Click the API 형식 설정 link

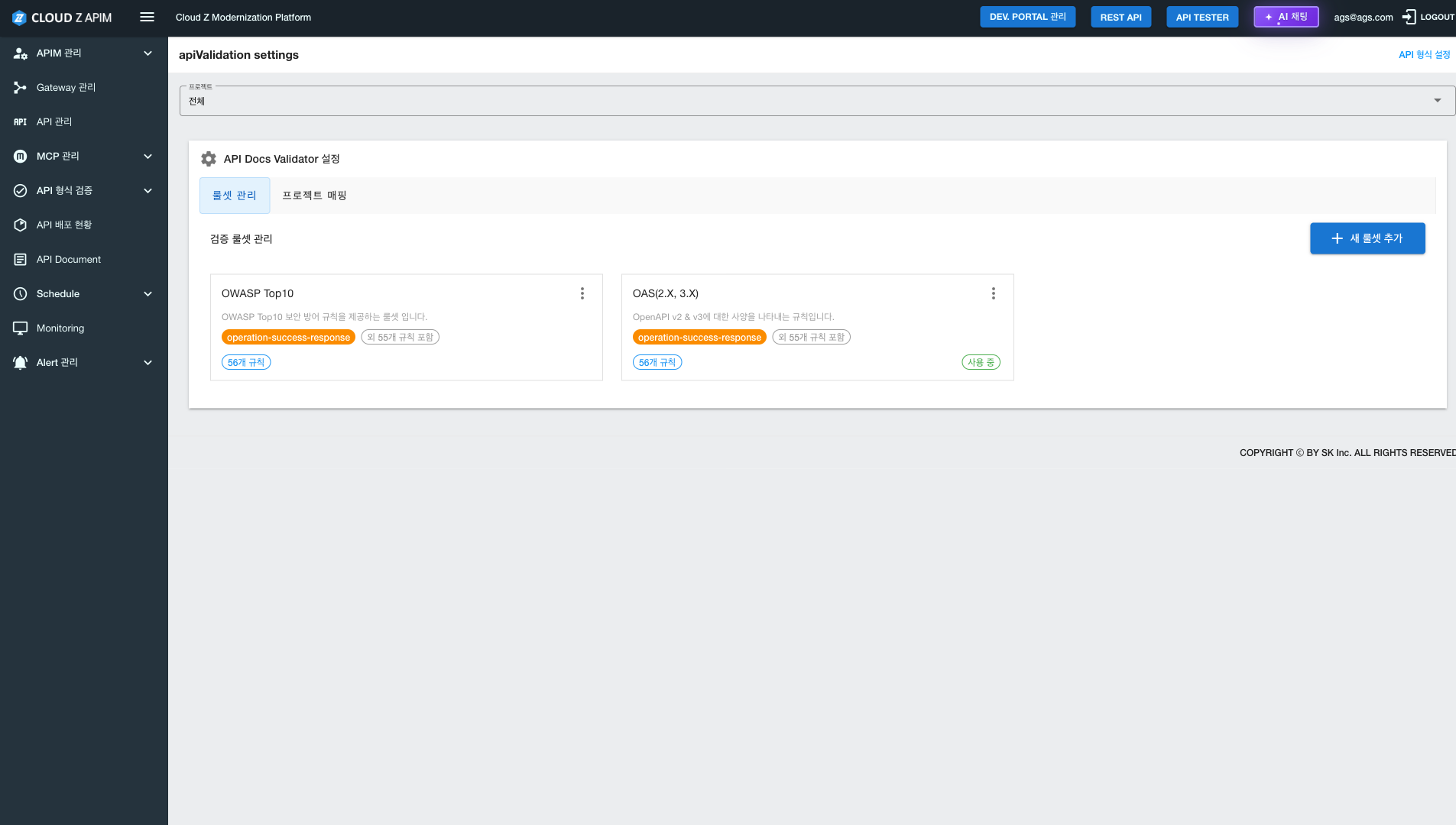click(1424, 55)
